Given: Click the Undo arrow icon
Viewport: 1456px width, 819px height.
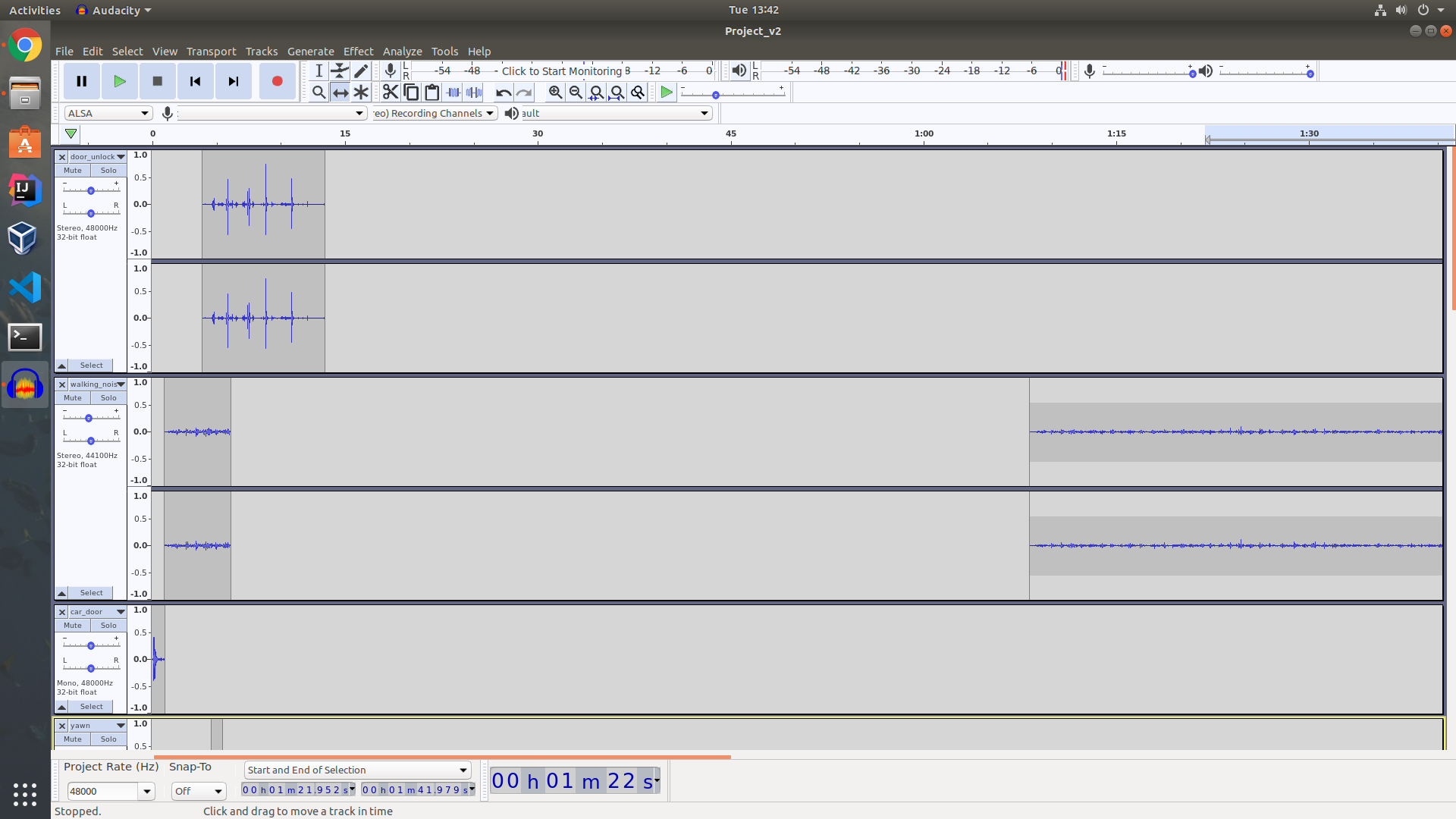Looking at the screenshot, I should click(x=503, y=92).
